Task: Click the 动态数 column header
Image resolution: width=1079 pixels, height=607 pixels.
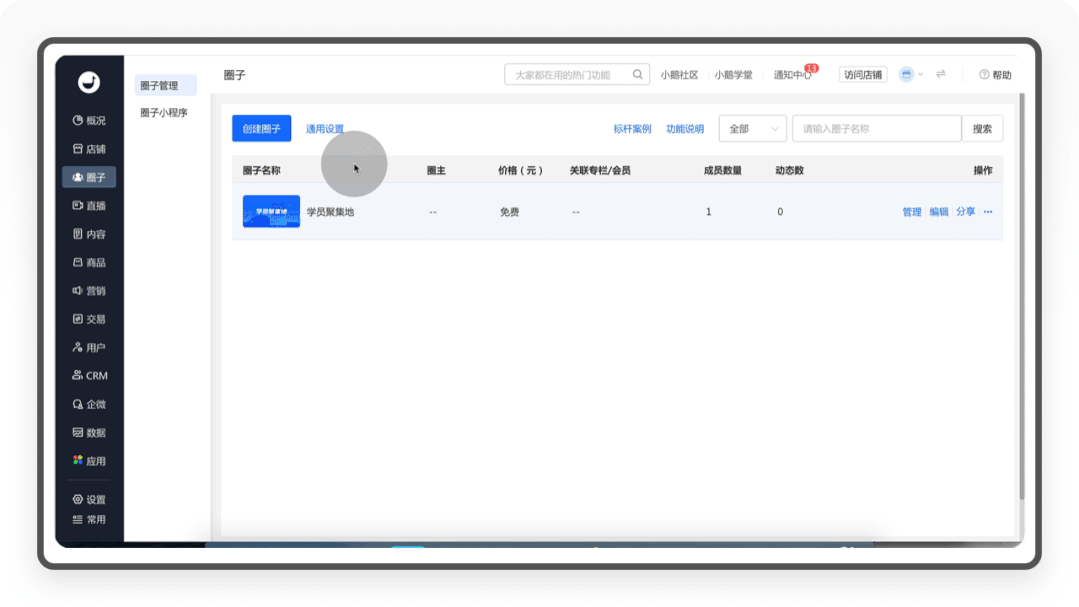Action: (x=789, y=171)
